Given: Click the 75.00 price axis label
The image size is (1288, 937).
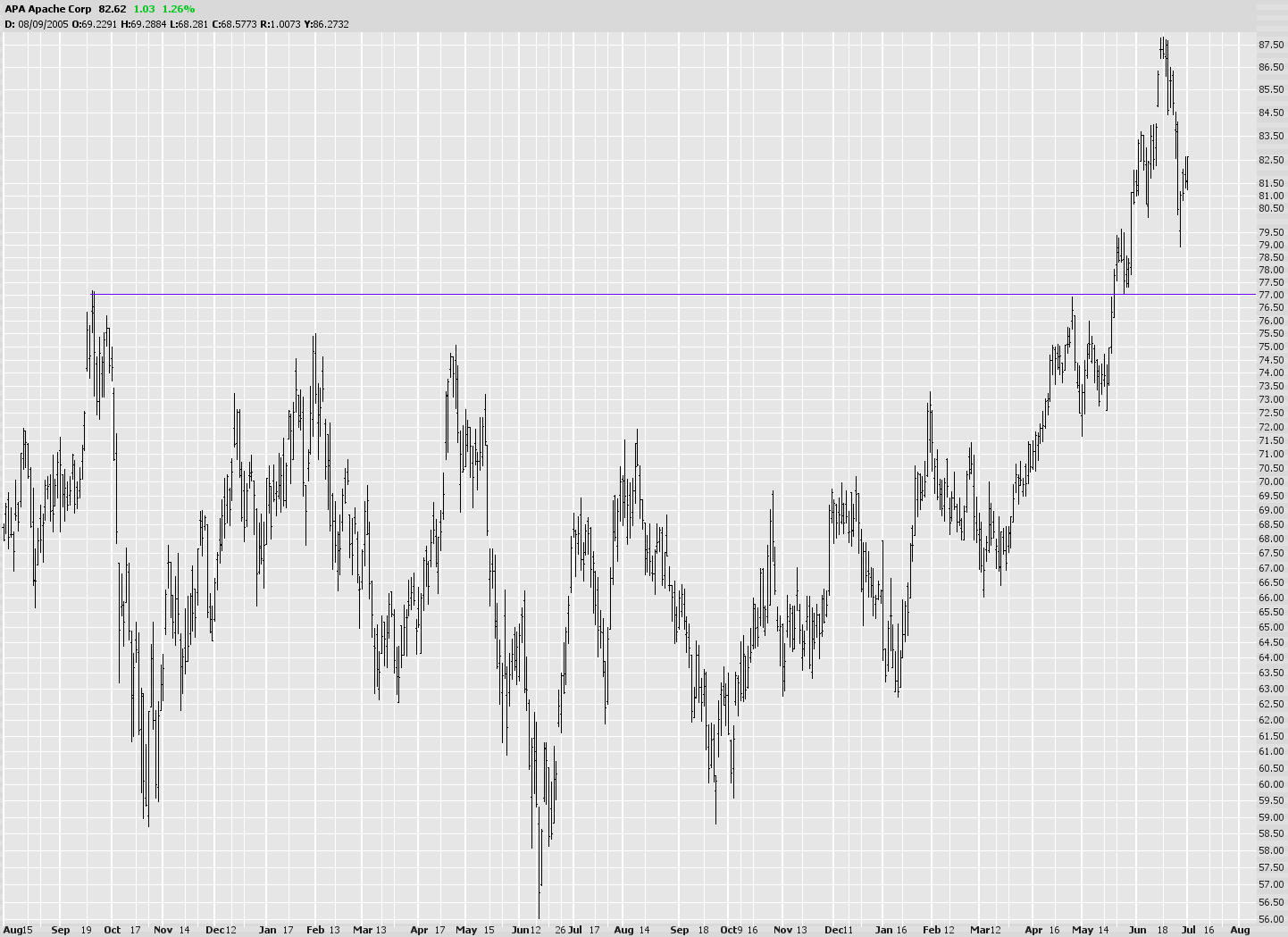Looking at the screenshot, I should coord(1271,347).
